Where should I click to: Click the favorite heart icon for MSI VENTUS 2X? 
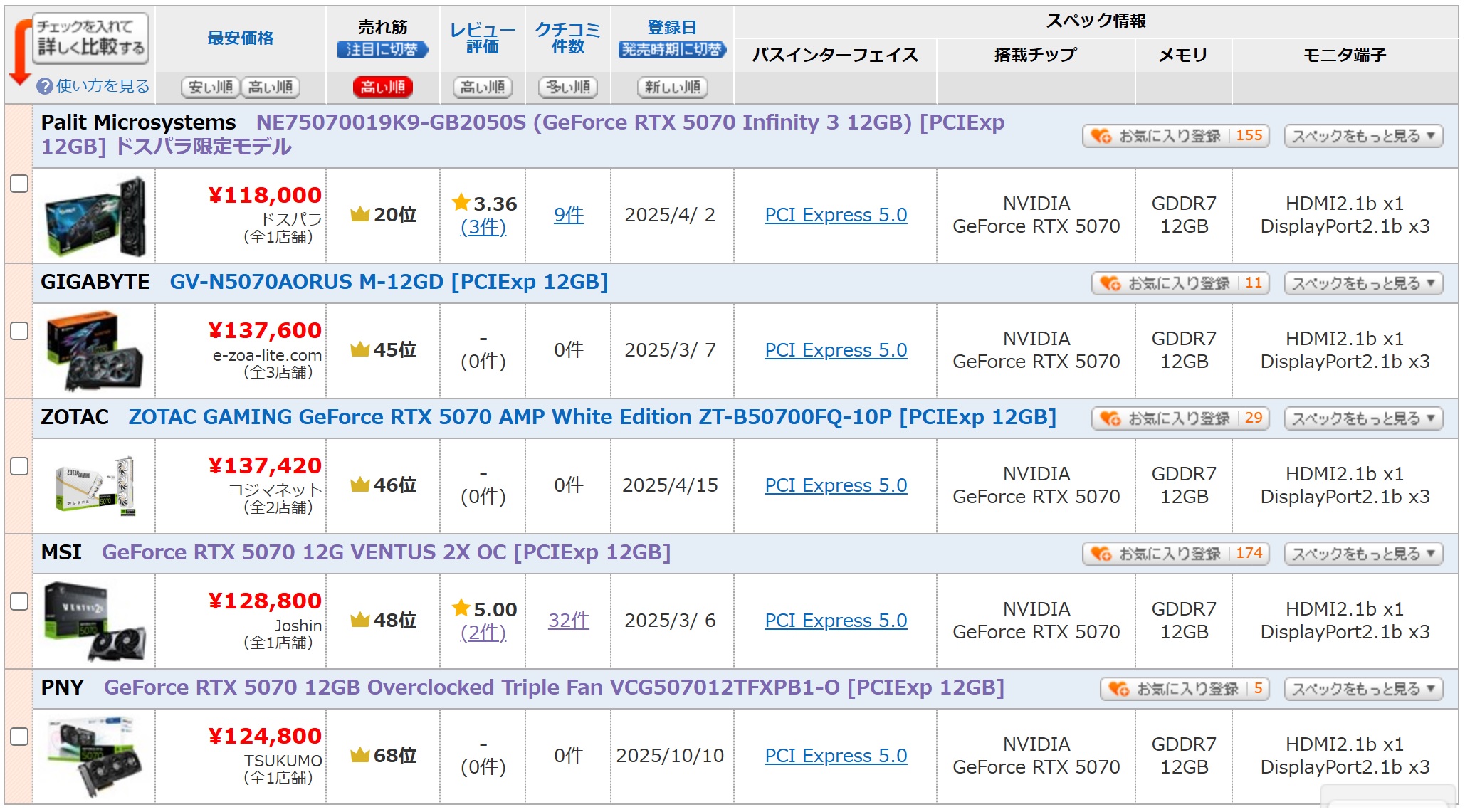1101,554
